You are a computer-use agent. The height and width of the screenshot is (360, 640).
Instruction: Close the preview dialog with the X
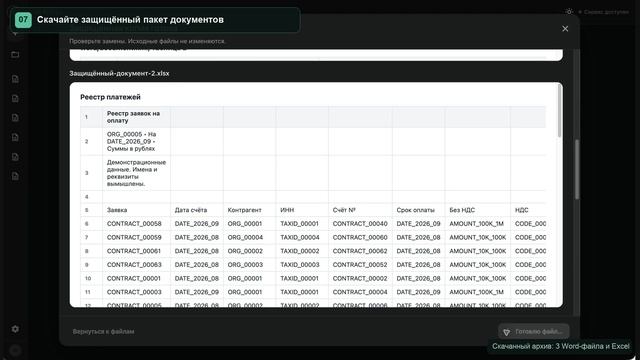pyautogui.click(x=565, y=29)
